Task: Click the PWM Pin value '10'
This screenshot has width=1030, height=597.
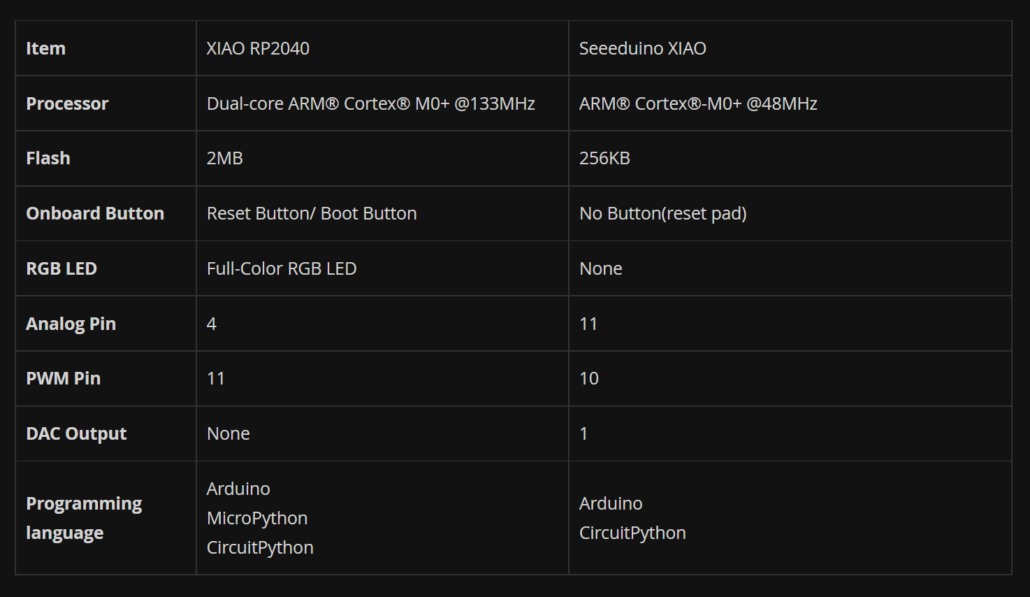Action: pos(589,378)
